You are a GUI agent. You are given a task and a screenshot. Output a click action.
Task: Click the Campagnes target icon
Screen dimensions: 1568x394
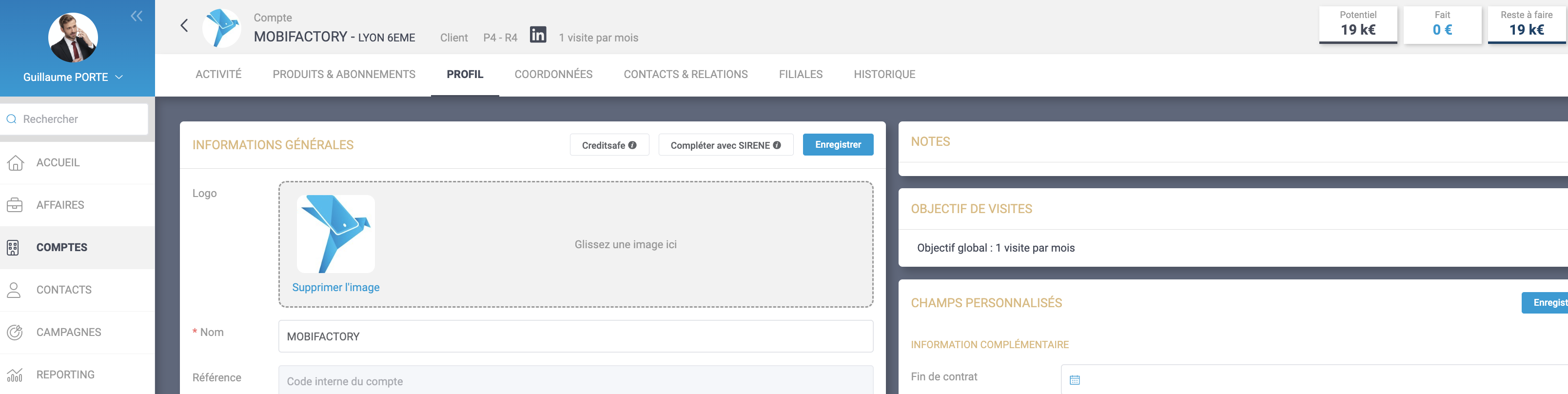point(15,333)
